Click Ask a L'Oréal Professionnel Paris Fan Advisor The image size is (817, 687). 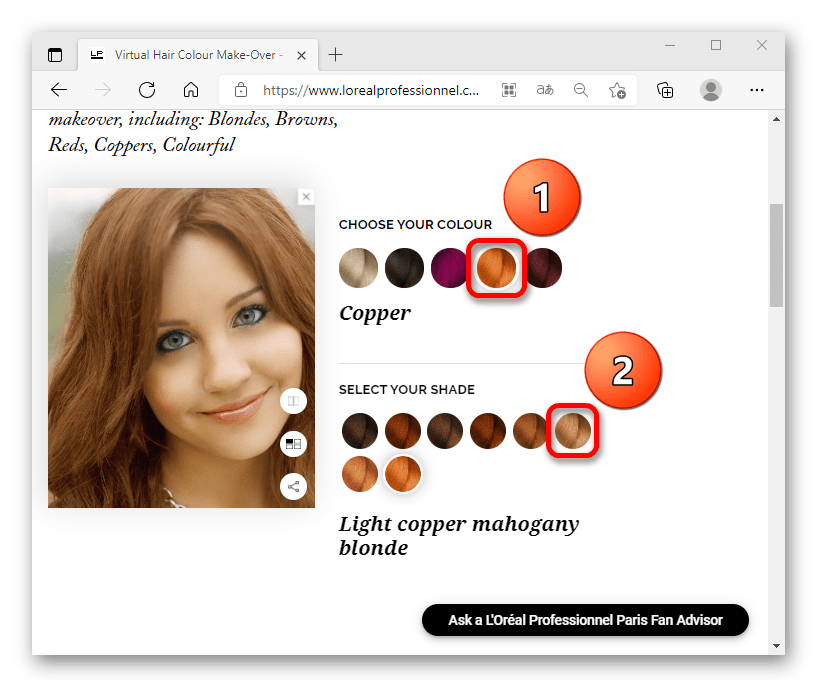585,620
